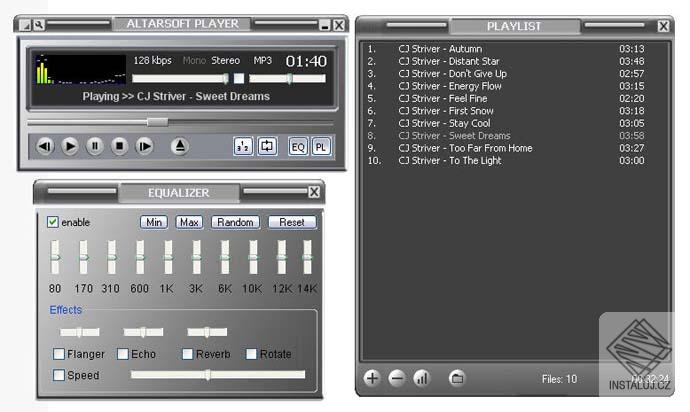Click the song position seek slider
Image resolution: width=690 pixels, height=412 pixels.
(x=180, y=122)
